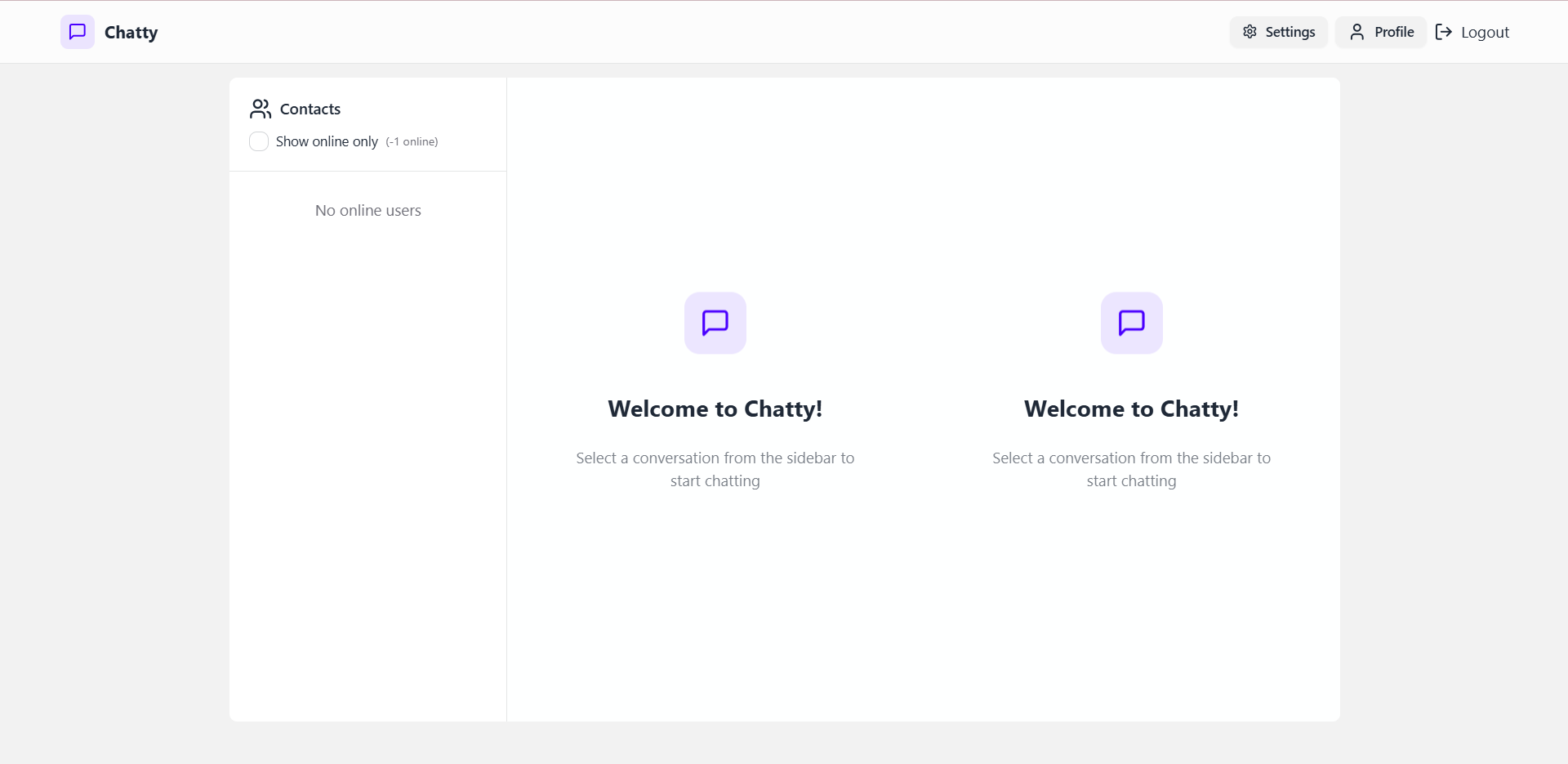This screenshot has width=1568, height=764.
Task: Click the Contacts heading text
Action: tap(310, 109)
